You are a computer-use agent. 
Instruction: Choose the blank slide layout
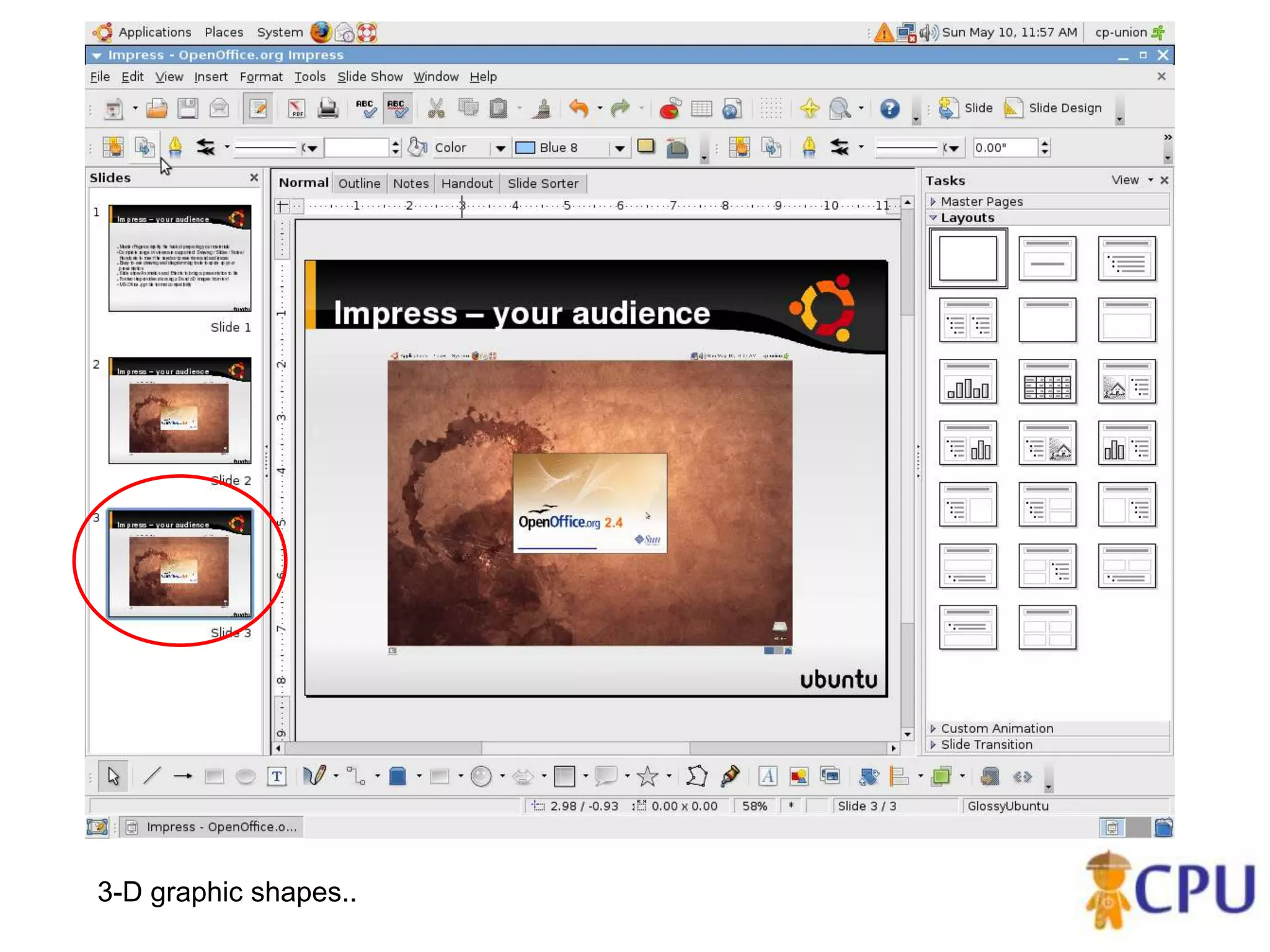[968, 258]
